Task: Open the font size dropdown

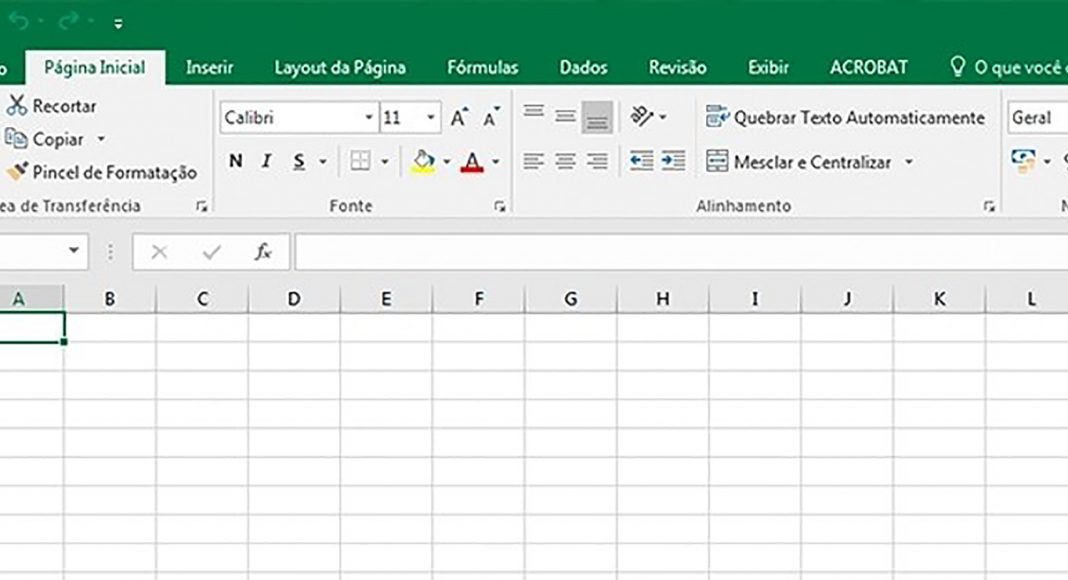Action: tap(431, 118)
